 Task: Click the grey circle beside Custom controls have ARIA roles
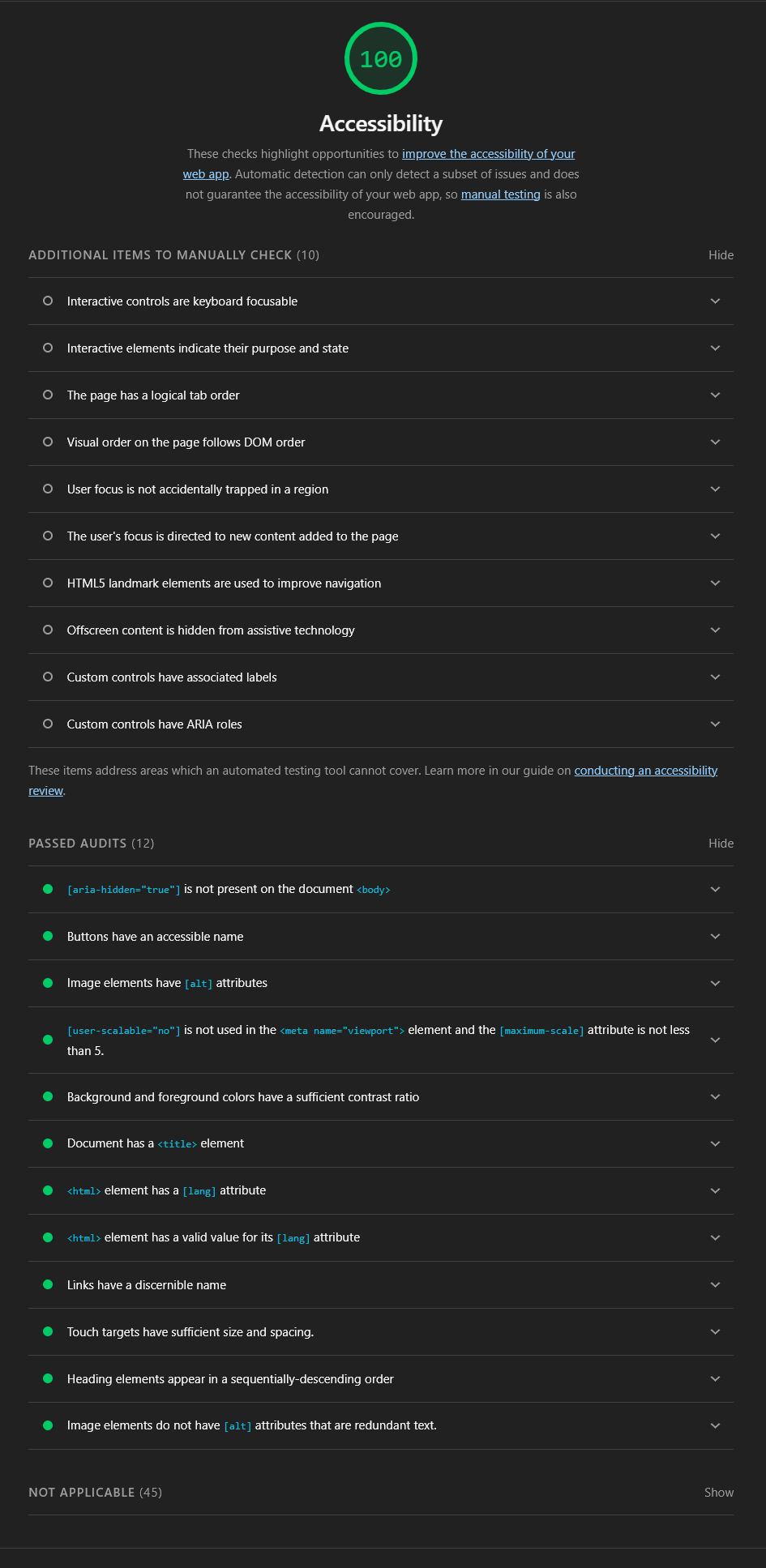pyautogui.click(x=48, y=724)
